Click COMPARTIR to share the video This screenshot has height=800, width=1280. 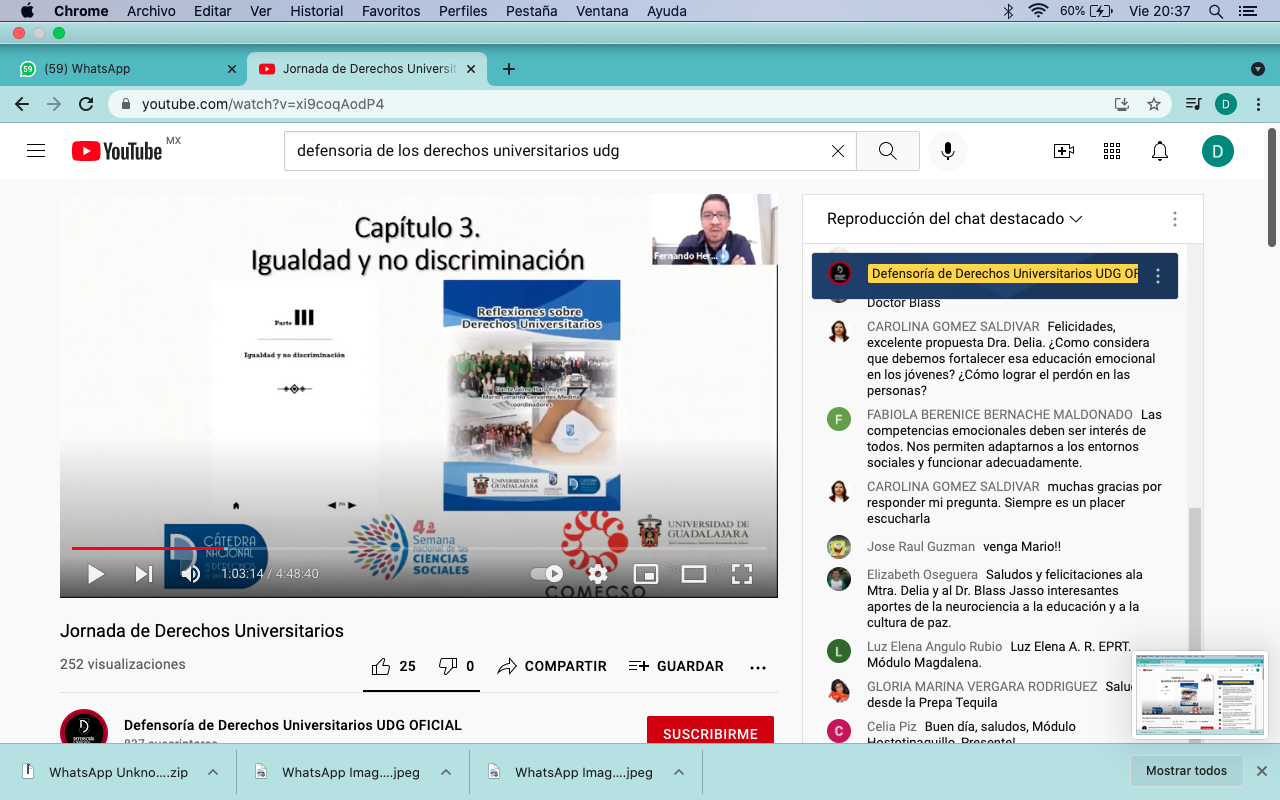pyautogui.click(x=552, y=666)
